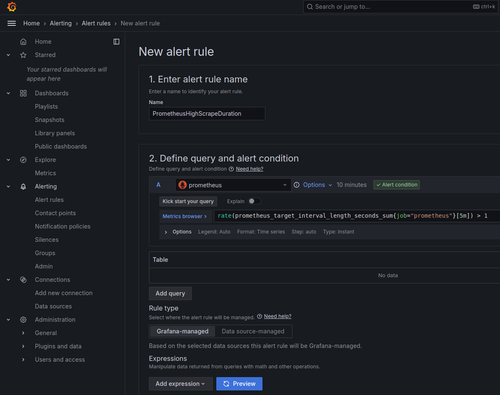Click the search magnifier icon
Viewport: 500px width, 395px height.
(x=310, y=7)
